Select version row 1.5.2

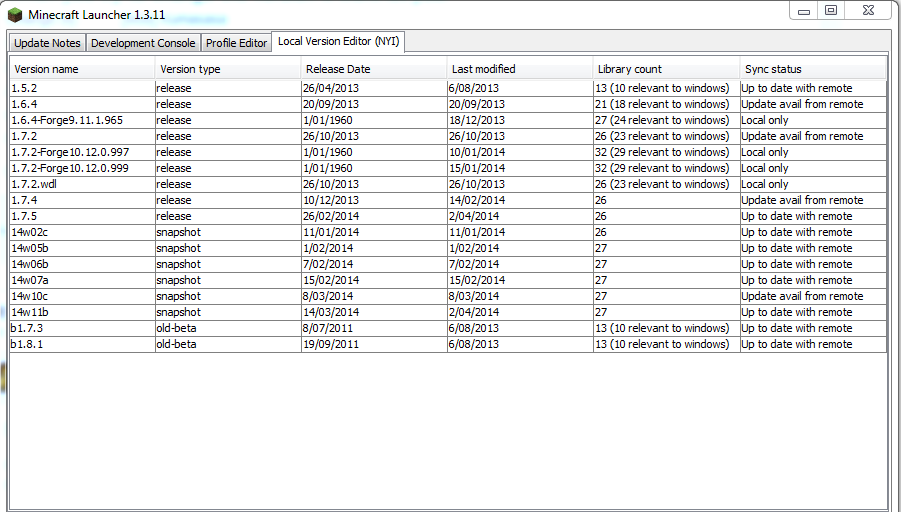[448, 88]
